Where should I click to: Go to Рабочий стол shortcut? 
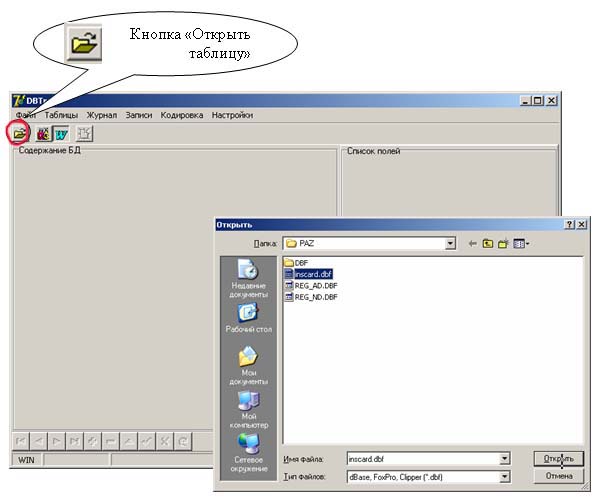(x=249, y=318)
